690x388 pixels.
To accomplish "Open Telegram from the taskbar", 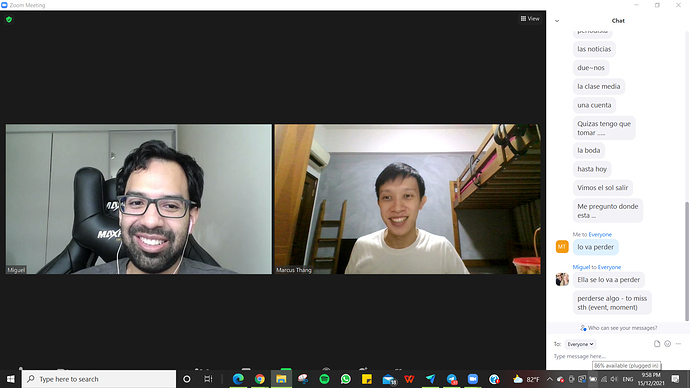I will coord(452,379).
